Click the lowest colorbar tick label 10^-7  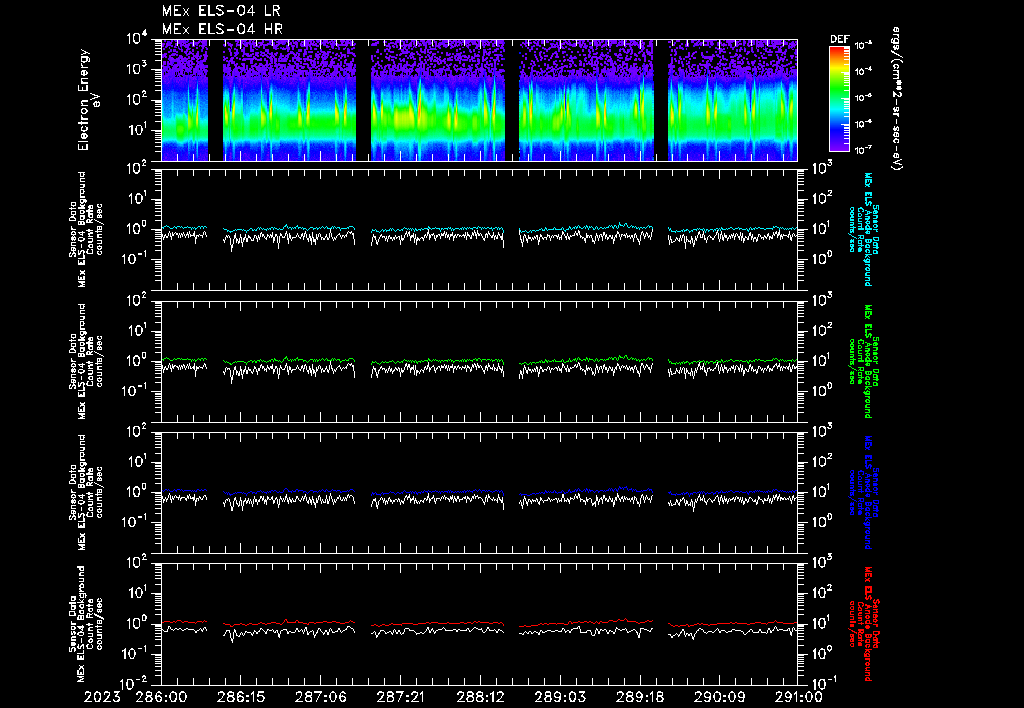pyautogui.click(x=864, y=150)
